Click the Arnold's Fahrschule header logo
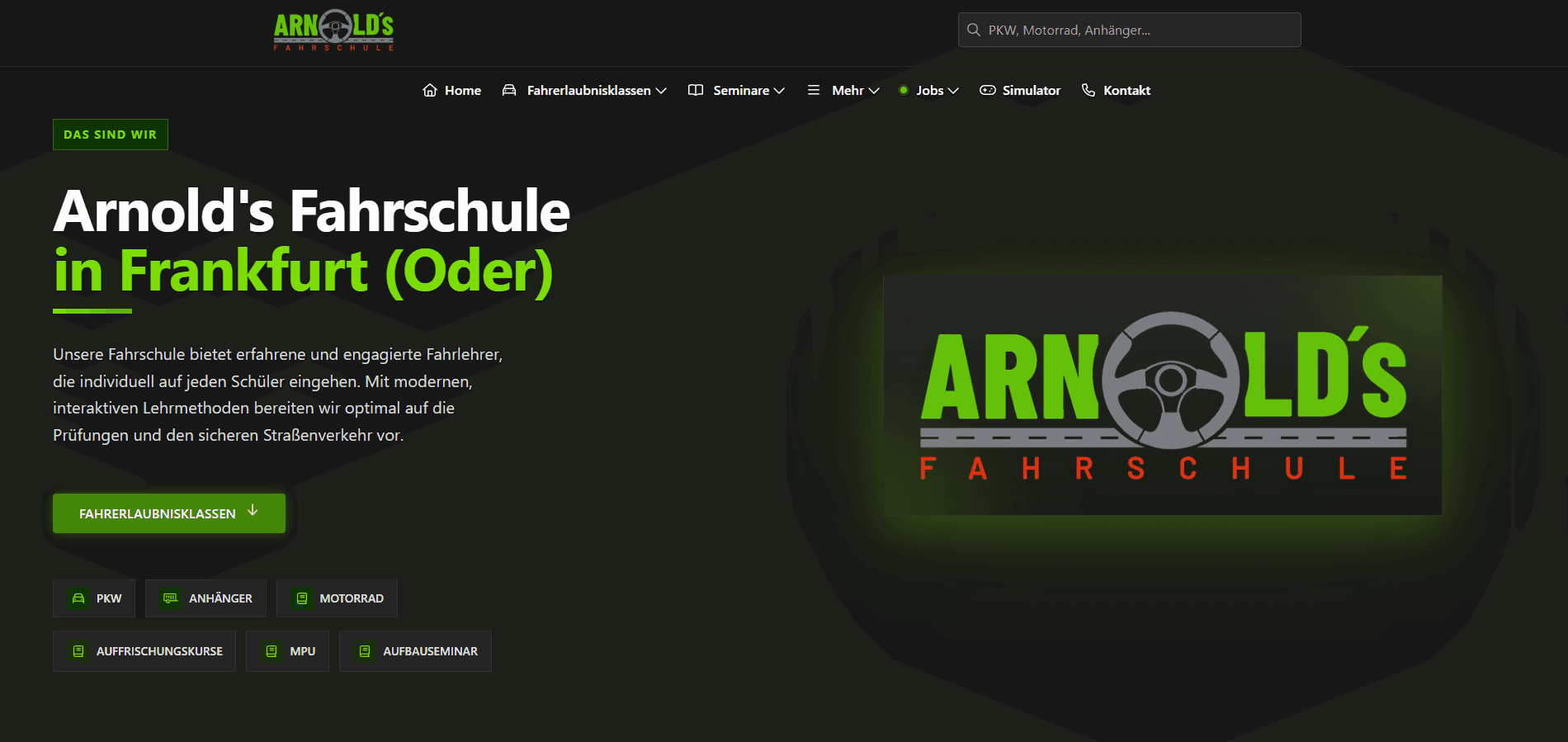 click(x=333, y=31)
